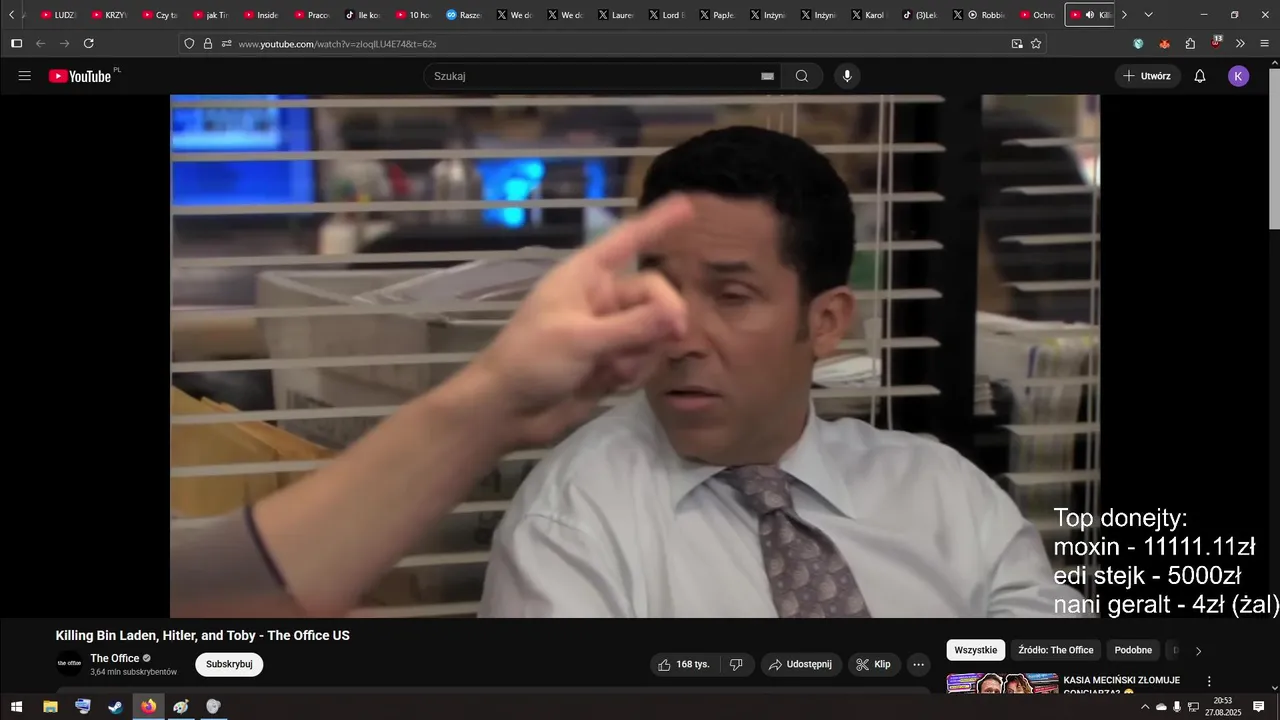Open Windows Start menu
Image resolution: width=1280 pixels, height=720 pixels.
tap(17, 706)
